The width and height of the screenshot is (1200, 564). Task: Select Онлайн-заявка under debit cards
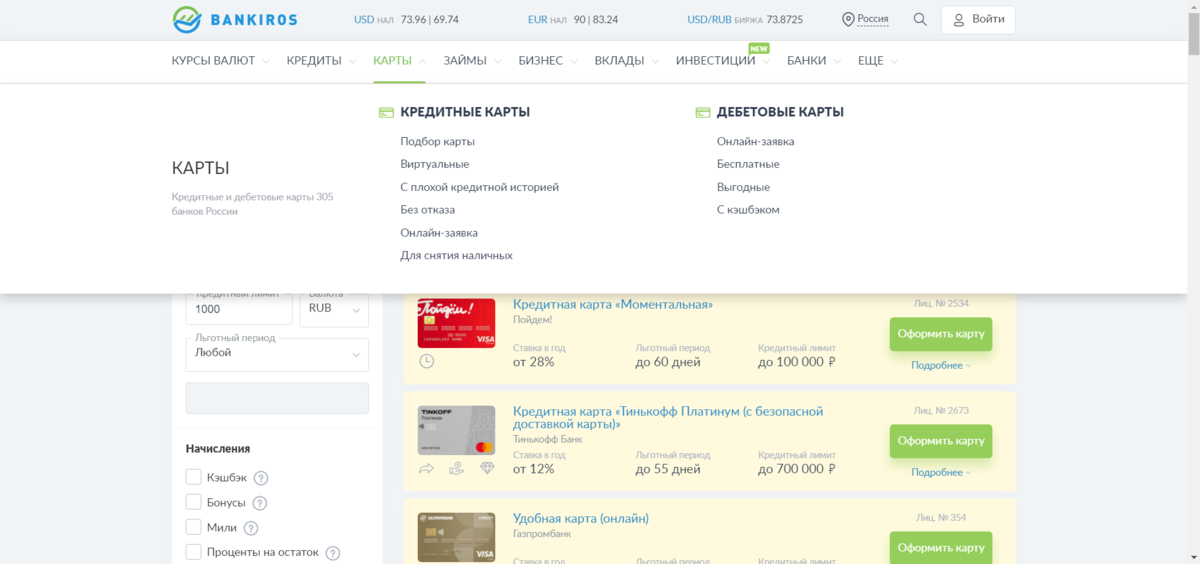(x=755, y=141)
